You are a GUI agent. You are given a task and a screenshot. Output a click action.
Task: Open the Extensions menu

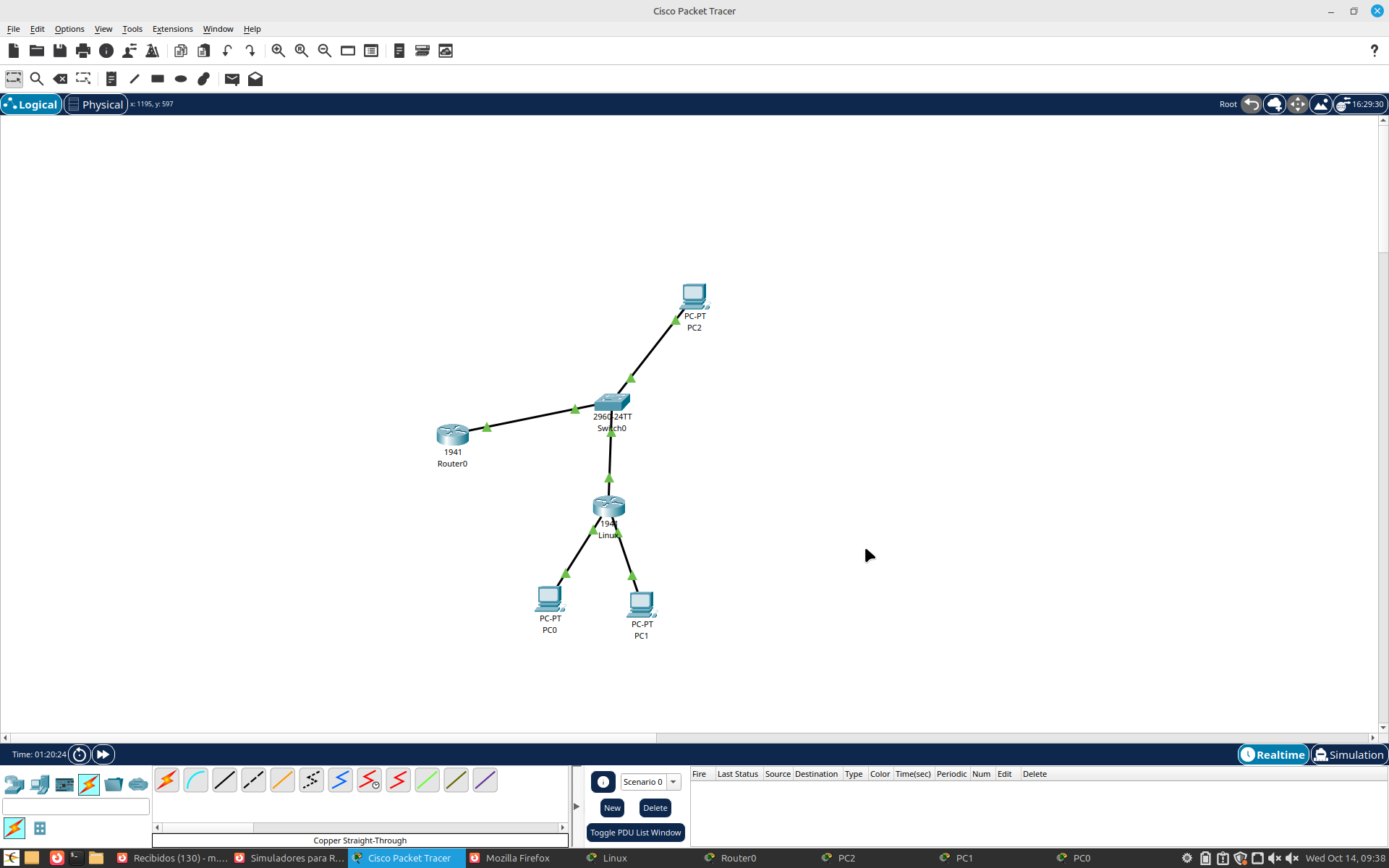point(172,29)
